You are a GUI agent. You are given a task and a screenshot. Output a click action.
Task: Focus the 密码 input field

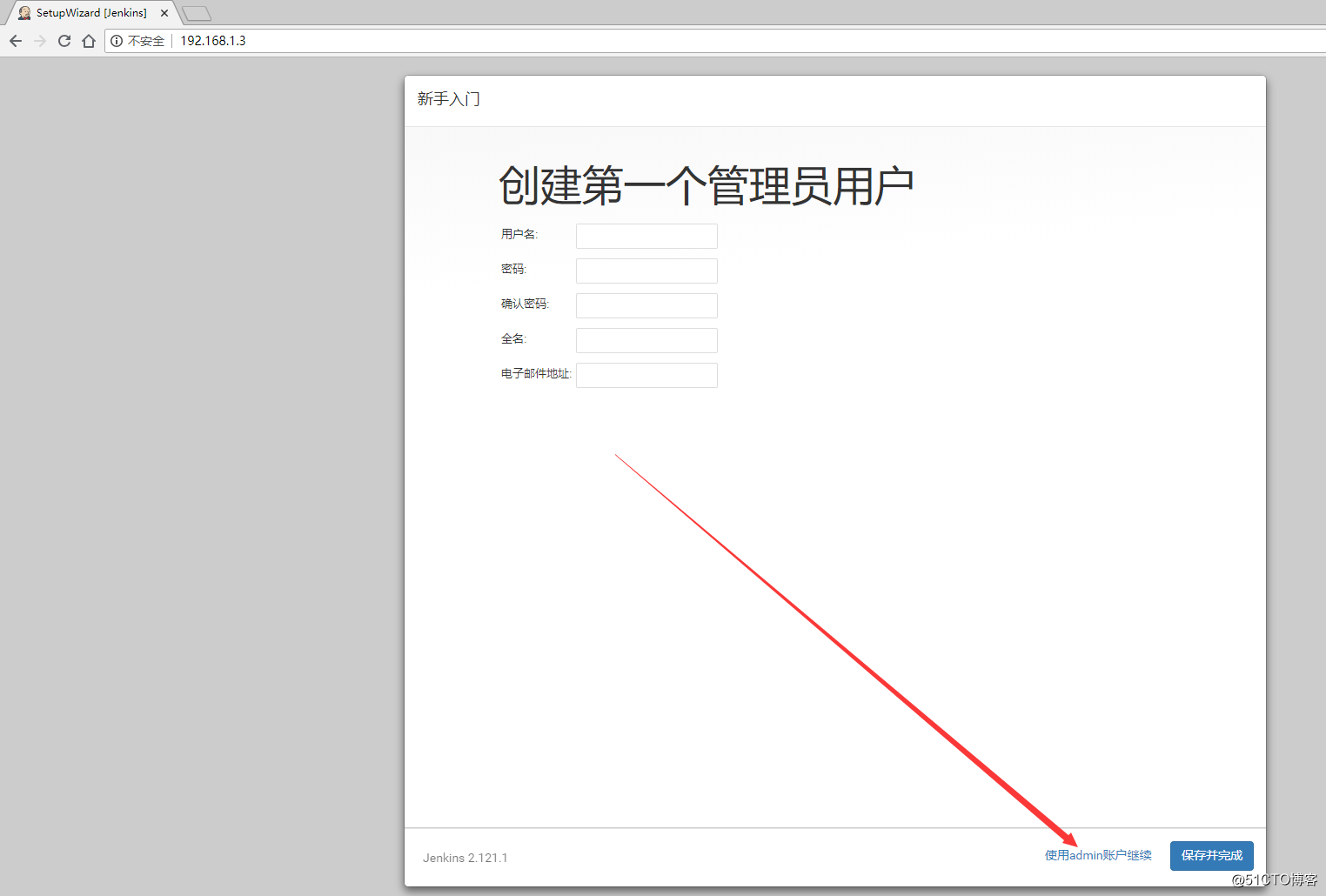click(x=646, y=271)
